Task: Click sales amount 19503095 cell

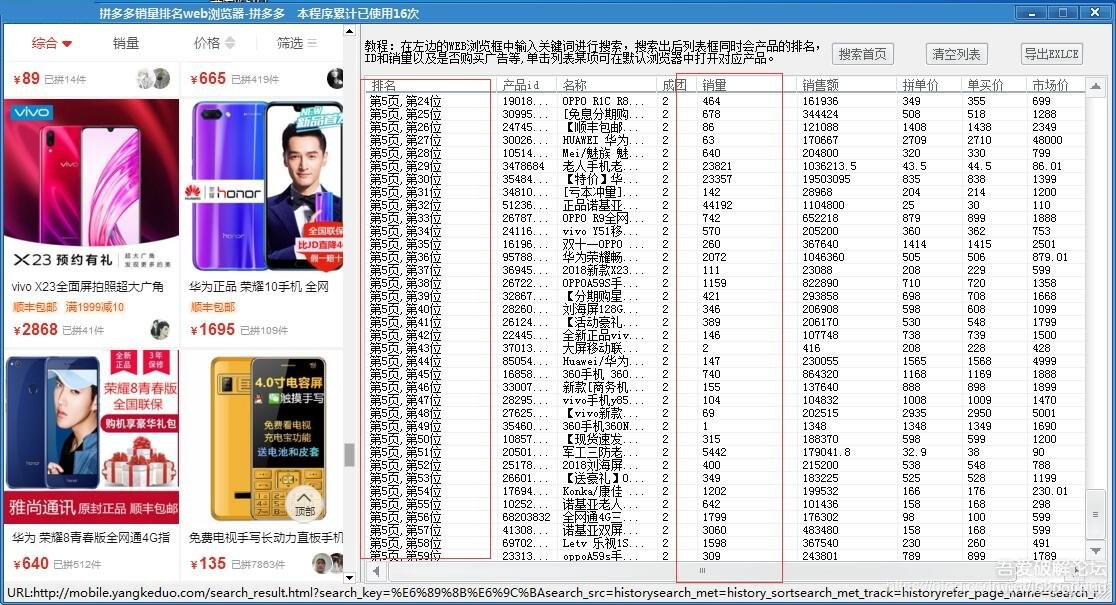Action: click(826, 179)
